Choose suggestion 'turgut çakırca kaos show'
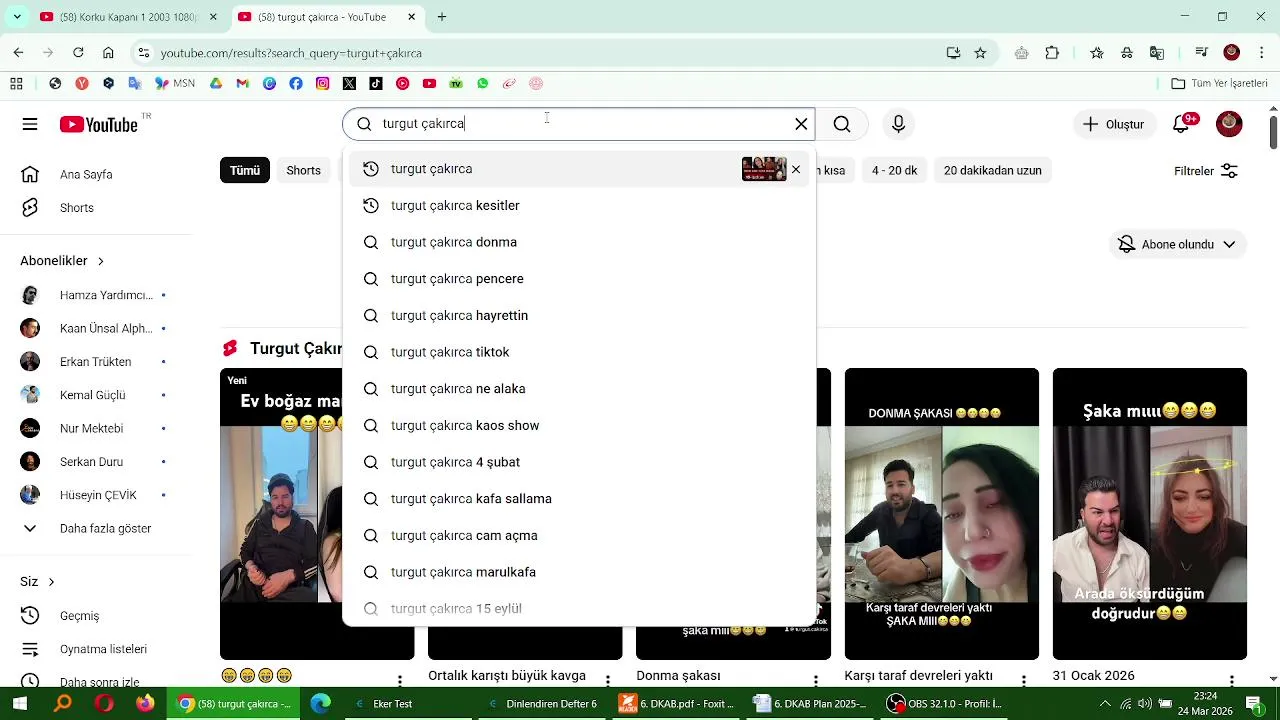The height and width of the screenshot is (720, 1280). (579, 426)
